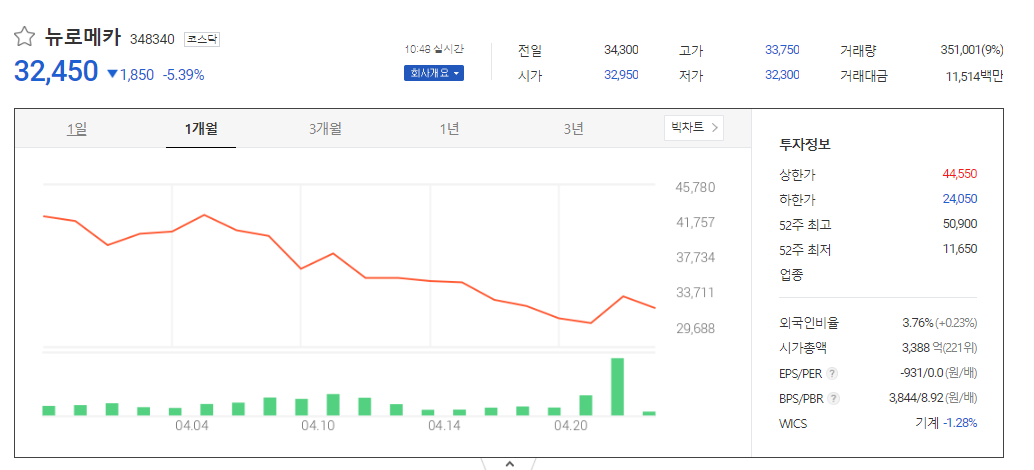Viewport: 1034px width, 470px height.
Task: Click the 저가 value 32,300
Action: [782, 75]
